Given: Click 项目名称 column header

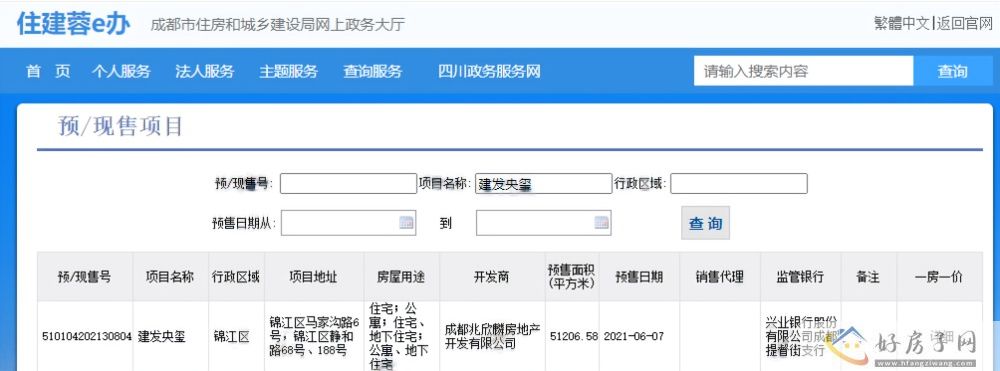Looking at the screenshot, I should coord(170,277).
